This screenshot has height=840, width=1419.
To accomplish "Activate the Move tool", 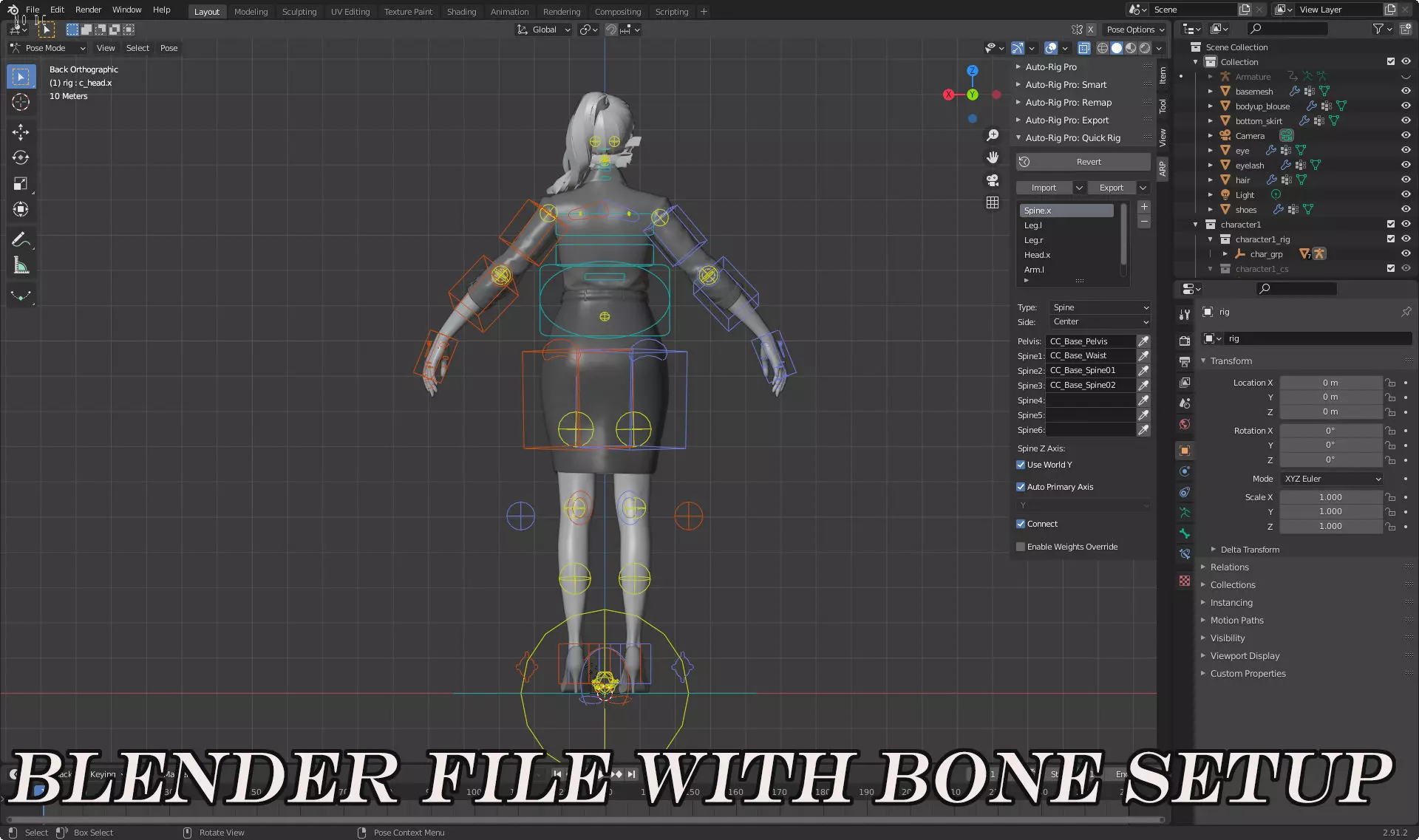I will pyautogui.click(x=21, y=132).
